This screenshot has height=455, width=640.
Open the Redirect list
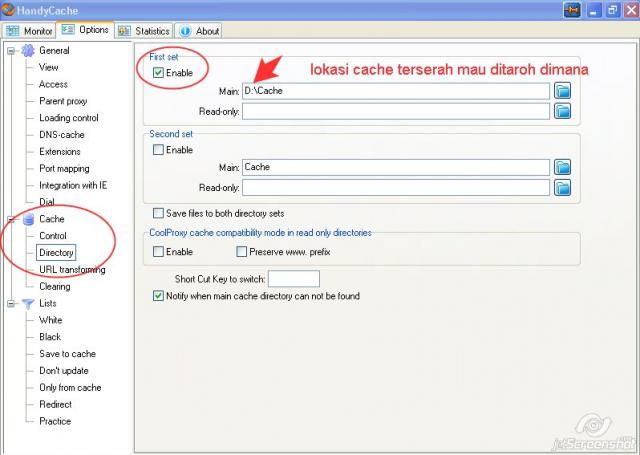56,404
